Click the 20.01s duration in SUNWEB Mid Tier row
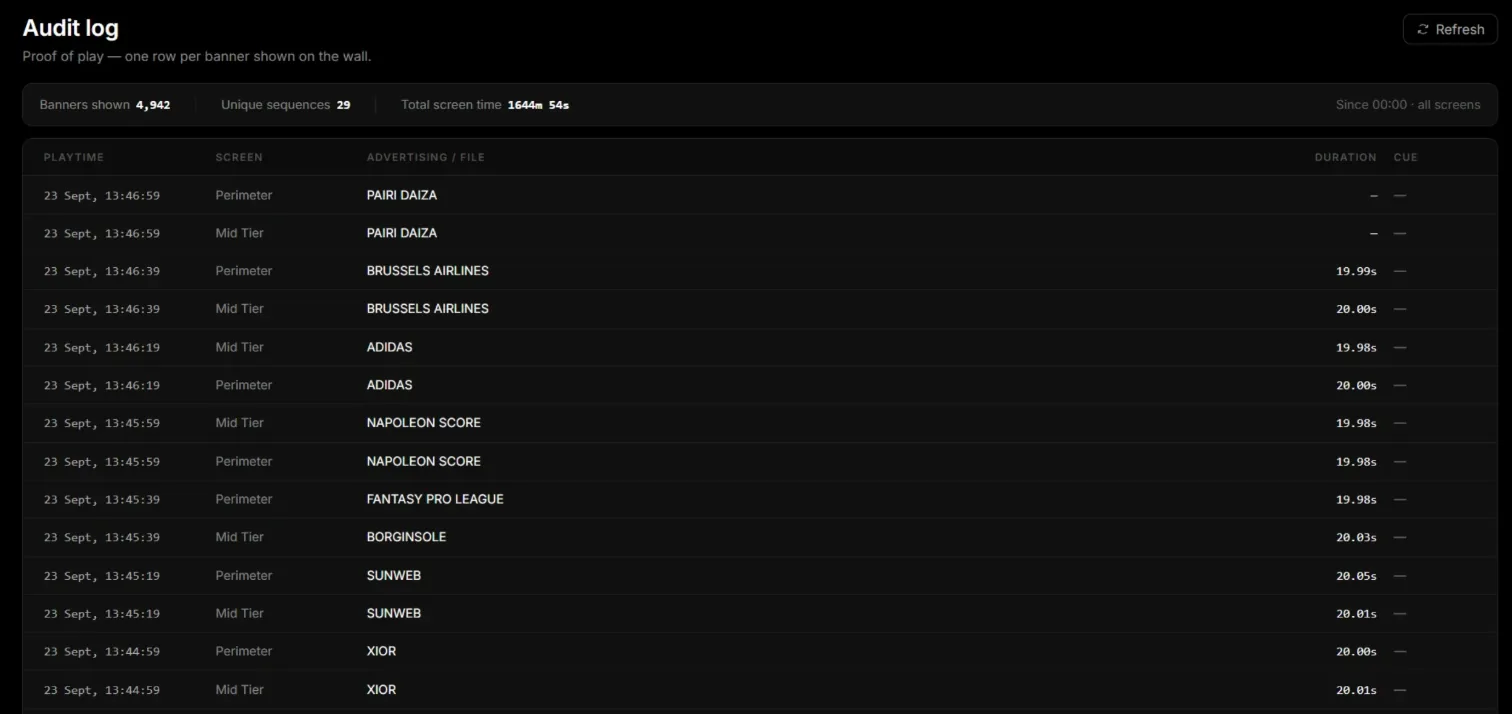Image resolution: width=1512 pixels, height=714 pixels. (1356, 613)
